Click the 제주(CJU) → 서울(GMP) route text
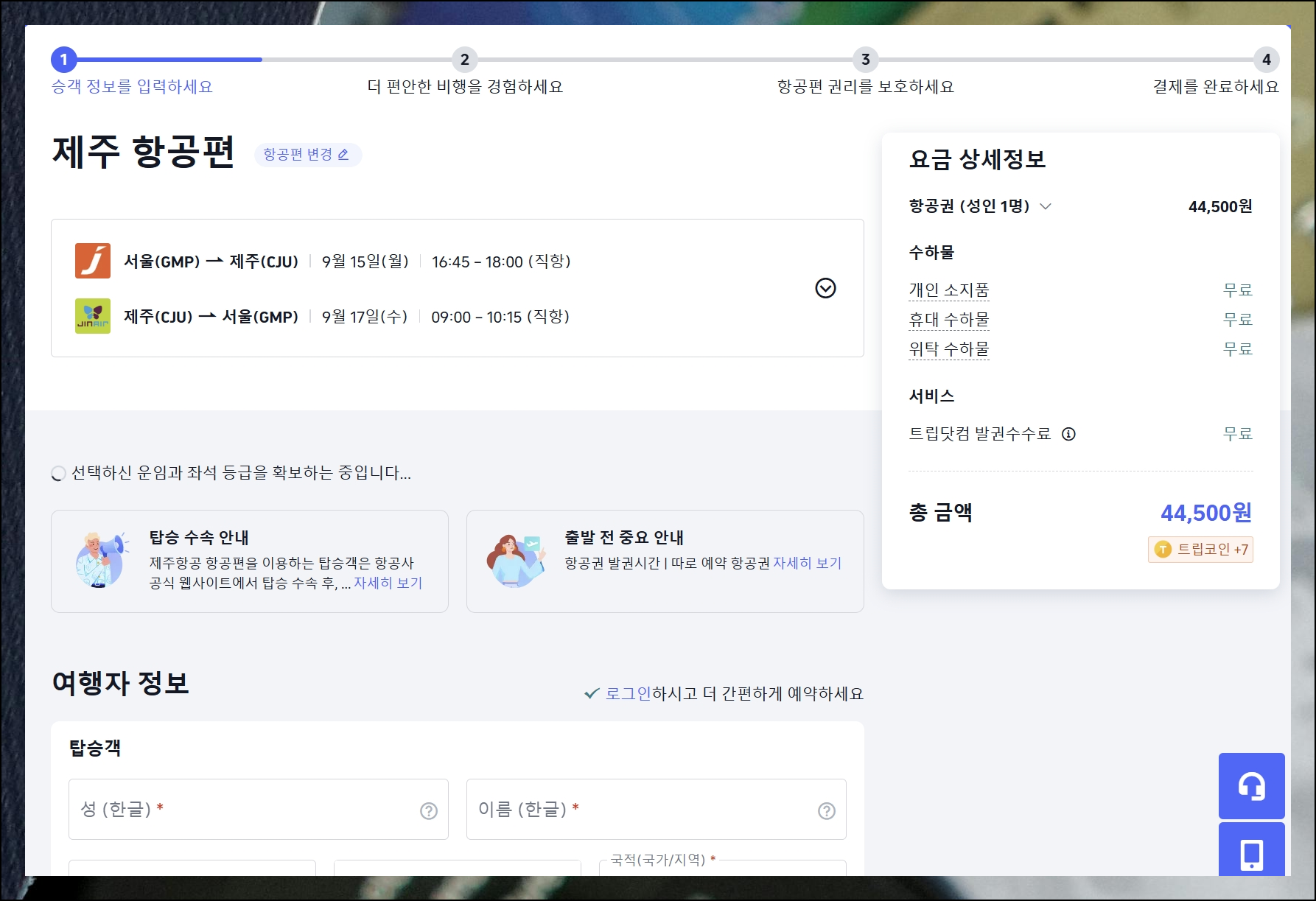The width and height of the screenshot is (1316, 901). (x=211, y=317)
